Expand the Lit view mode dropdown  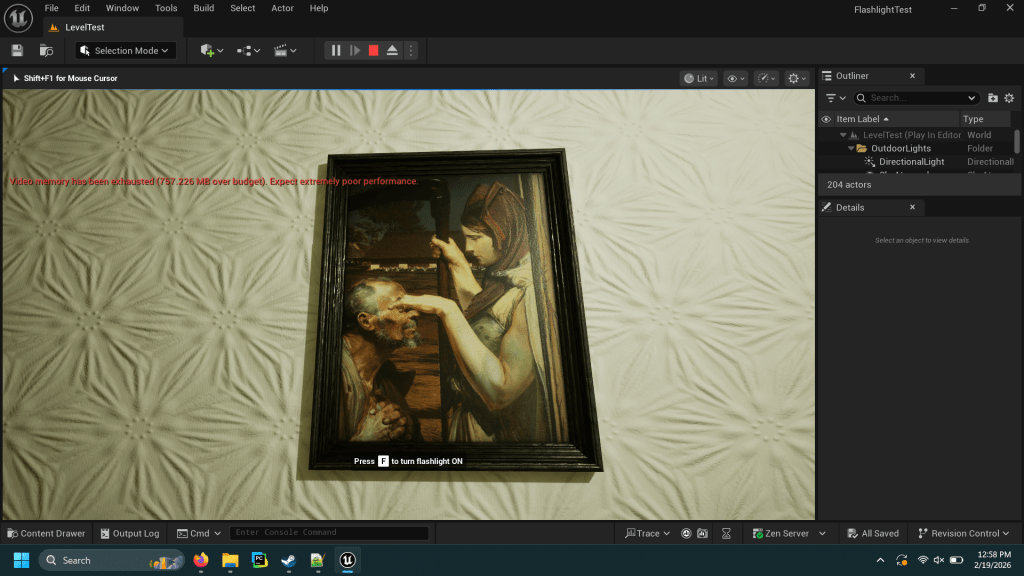pos(698,78)
